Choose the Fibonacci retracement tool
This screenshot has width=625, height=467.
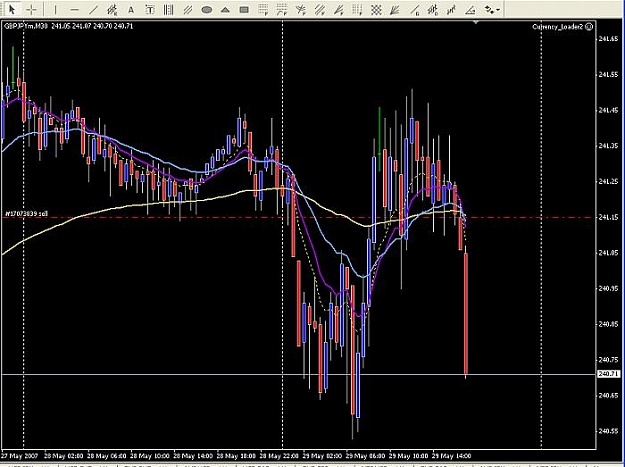click(x=263, y=10)
